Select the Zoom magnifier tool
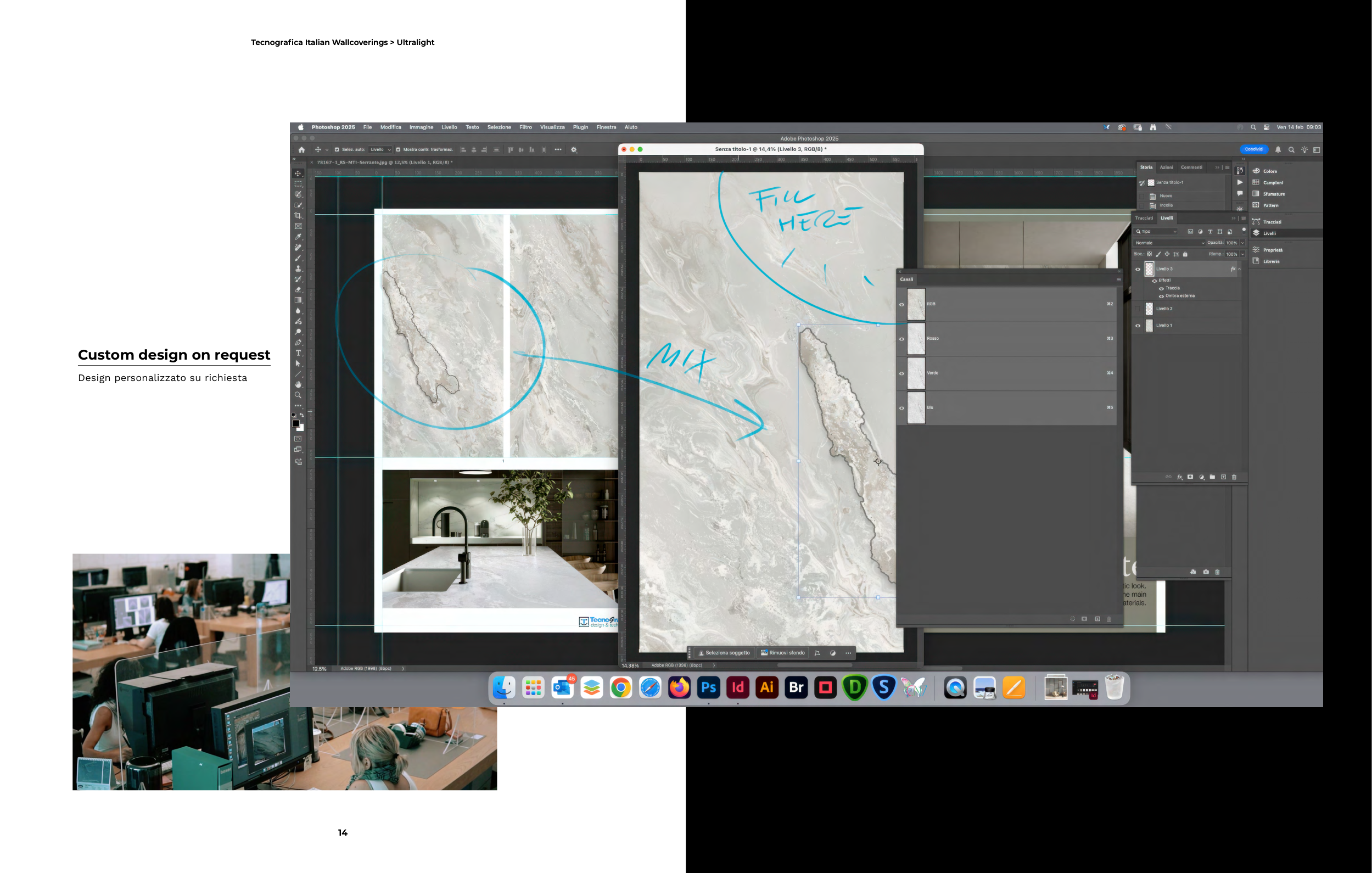This screenshot has height=873, width=1372. [298, 395]
